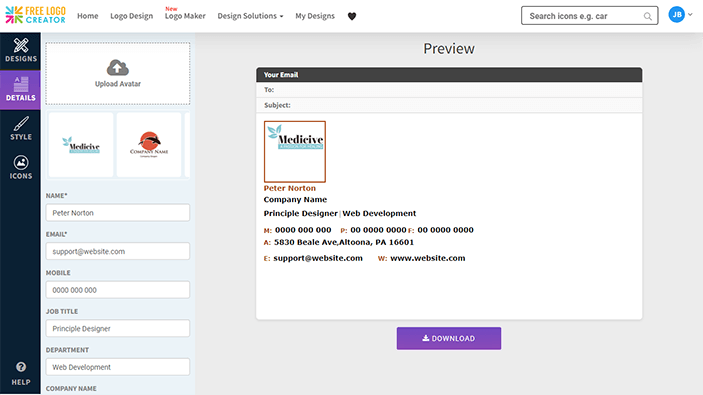The width and height of the screenshot is (703, 395).
Task: Click the mobile number 0000 000 000 in preview
Action: click(303, 230)
